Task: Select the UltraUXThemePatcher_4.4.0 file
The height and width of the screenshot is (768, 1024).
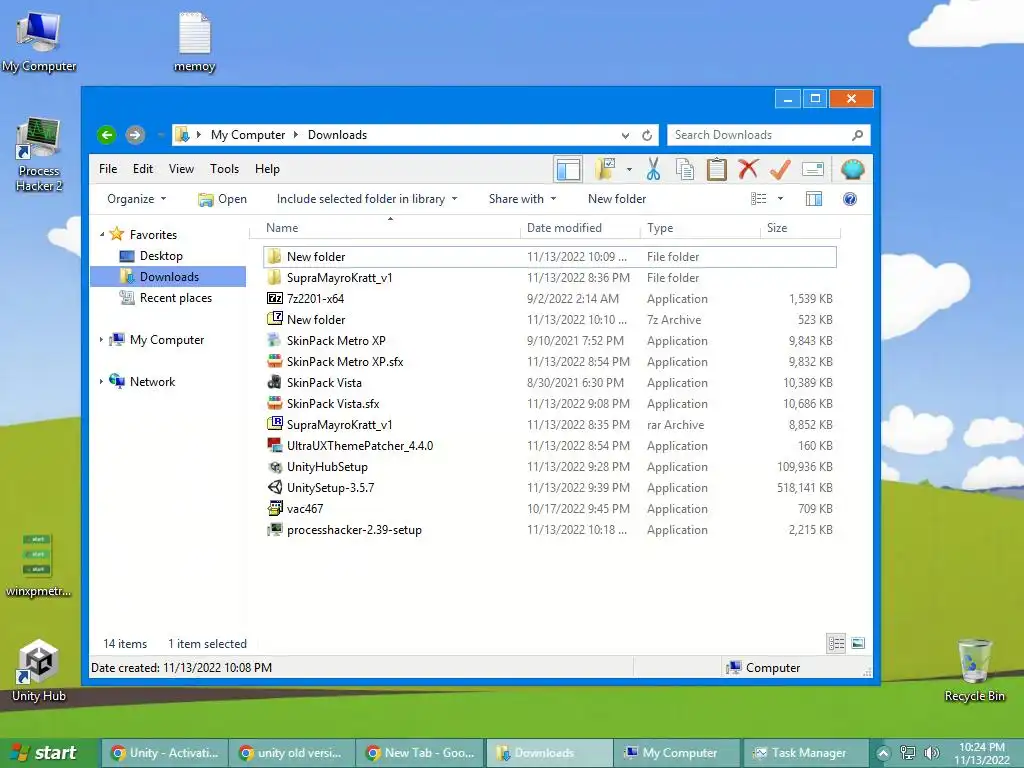Action: tap(550, 446)
